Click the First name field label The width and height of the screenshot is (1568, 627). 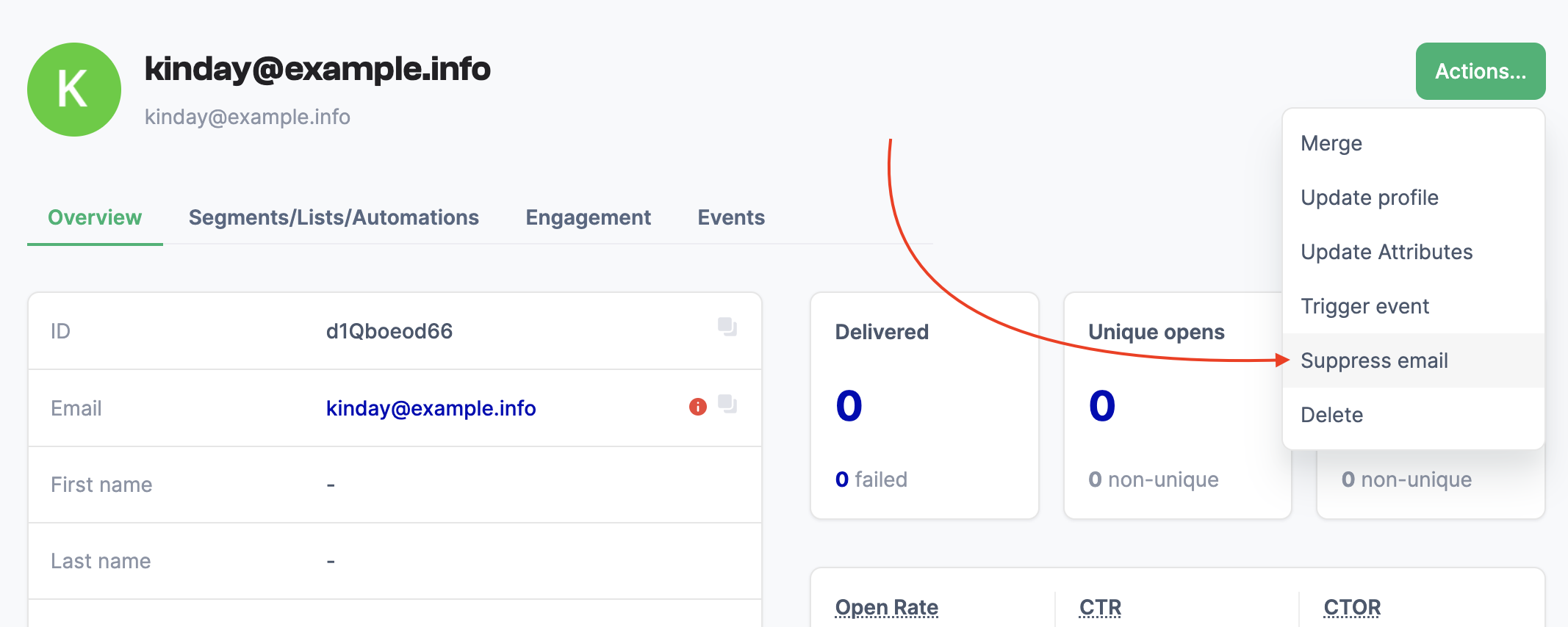pyautogui.click(x=101, y=485)
